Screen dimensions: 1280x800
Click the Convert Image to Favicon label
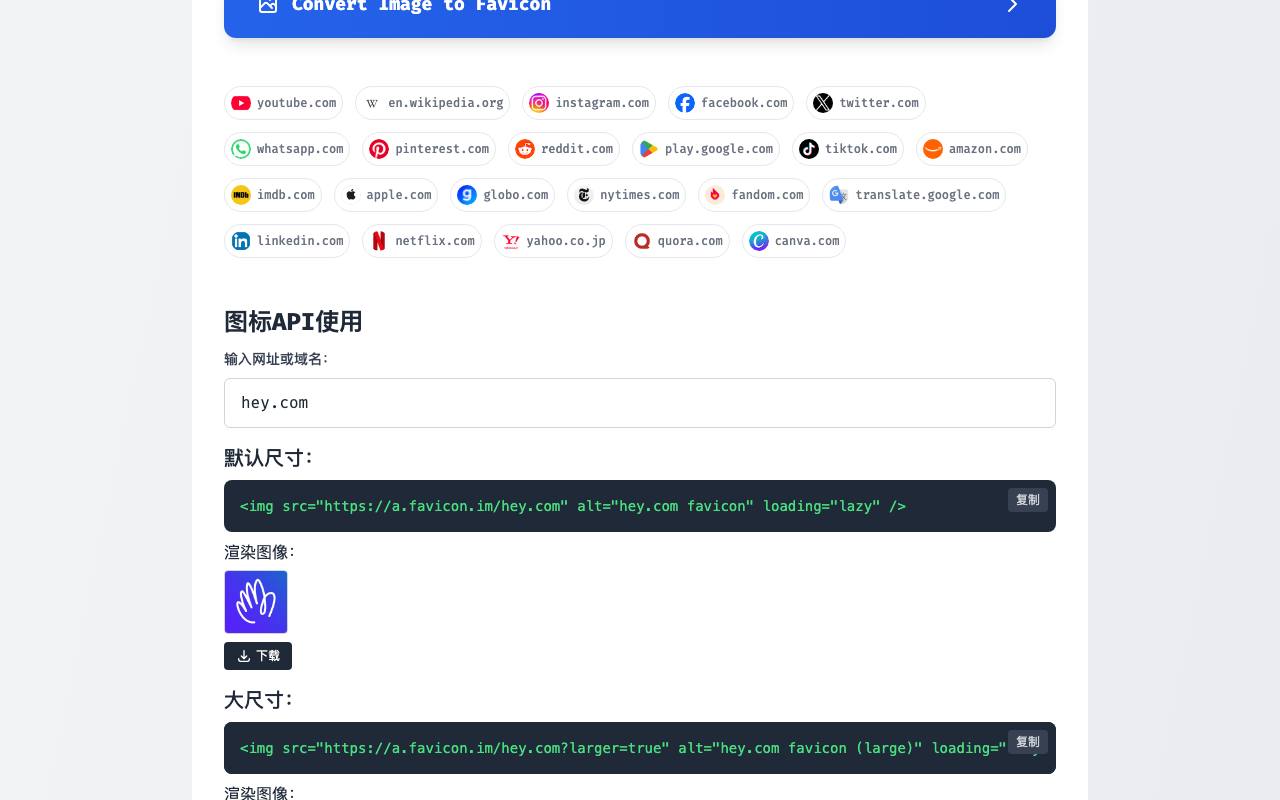click(x=421, y=6)
